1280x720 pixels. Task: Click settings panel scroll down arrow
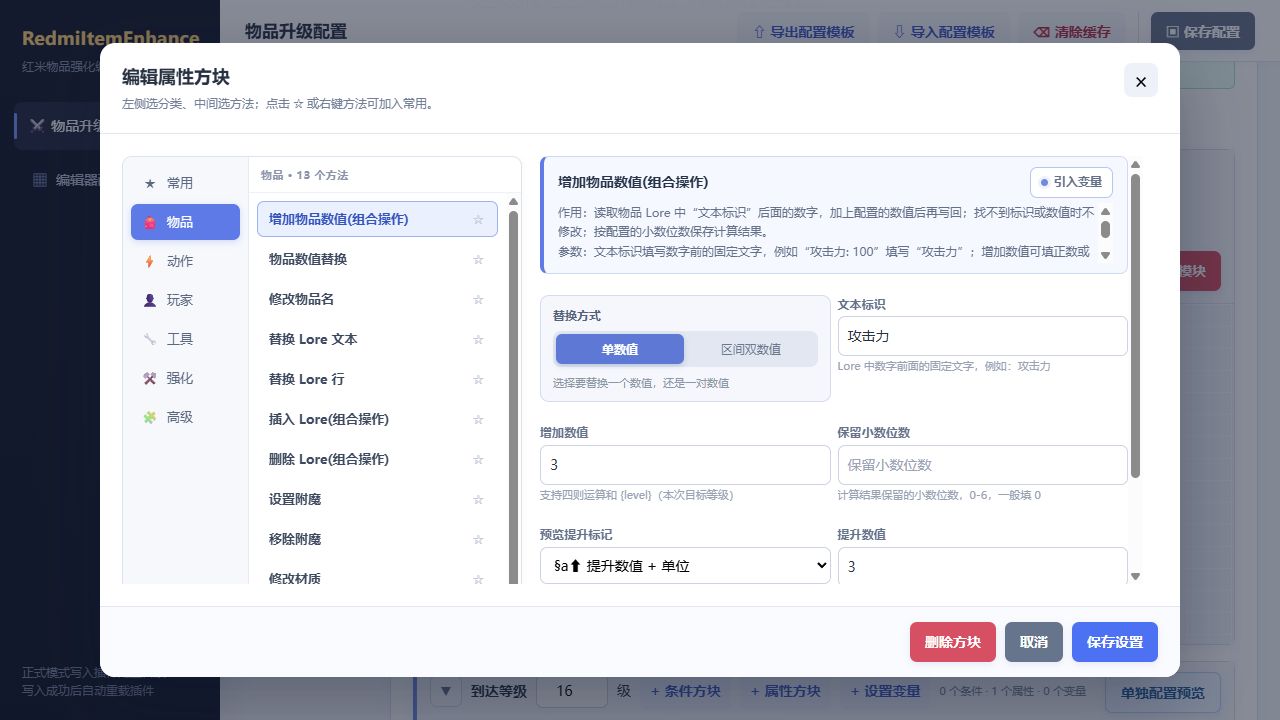point(1135,577)
